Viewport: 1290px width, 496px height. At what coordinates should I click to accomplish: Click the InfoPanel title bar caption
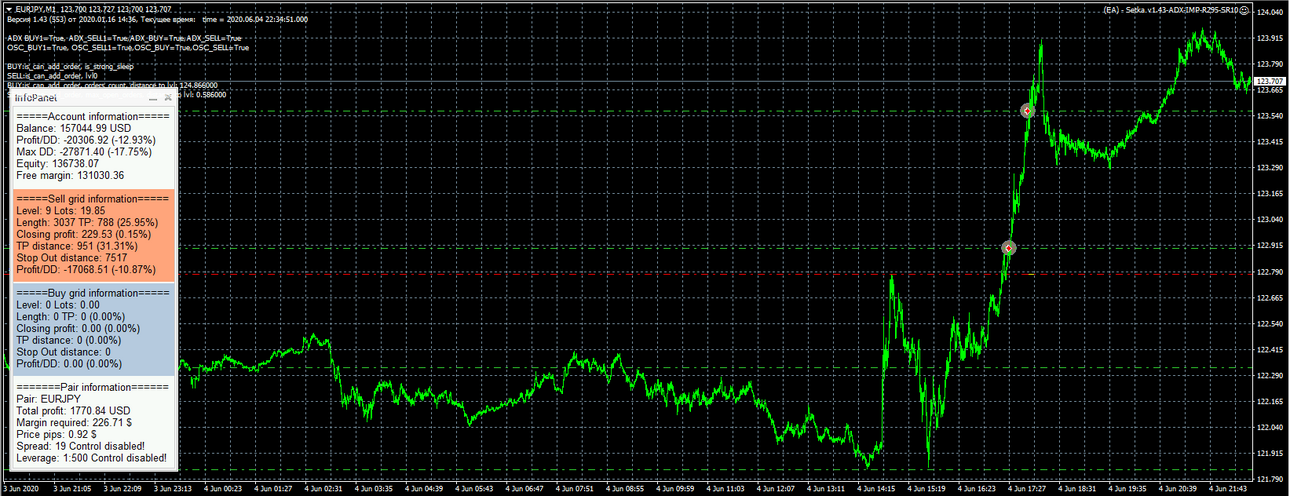pyautogui.click(x=35, y=99)
